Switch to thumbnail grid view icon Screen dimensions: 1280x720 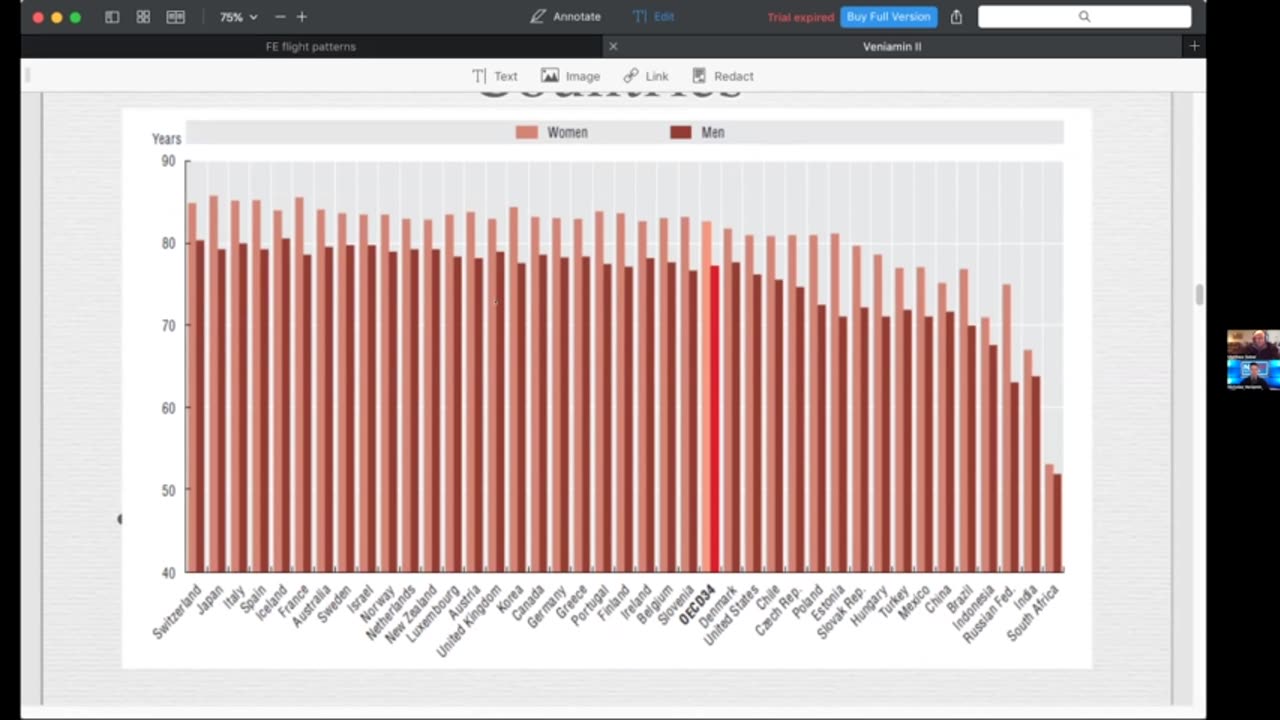click(143, 17)
